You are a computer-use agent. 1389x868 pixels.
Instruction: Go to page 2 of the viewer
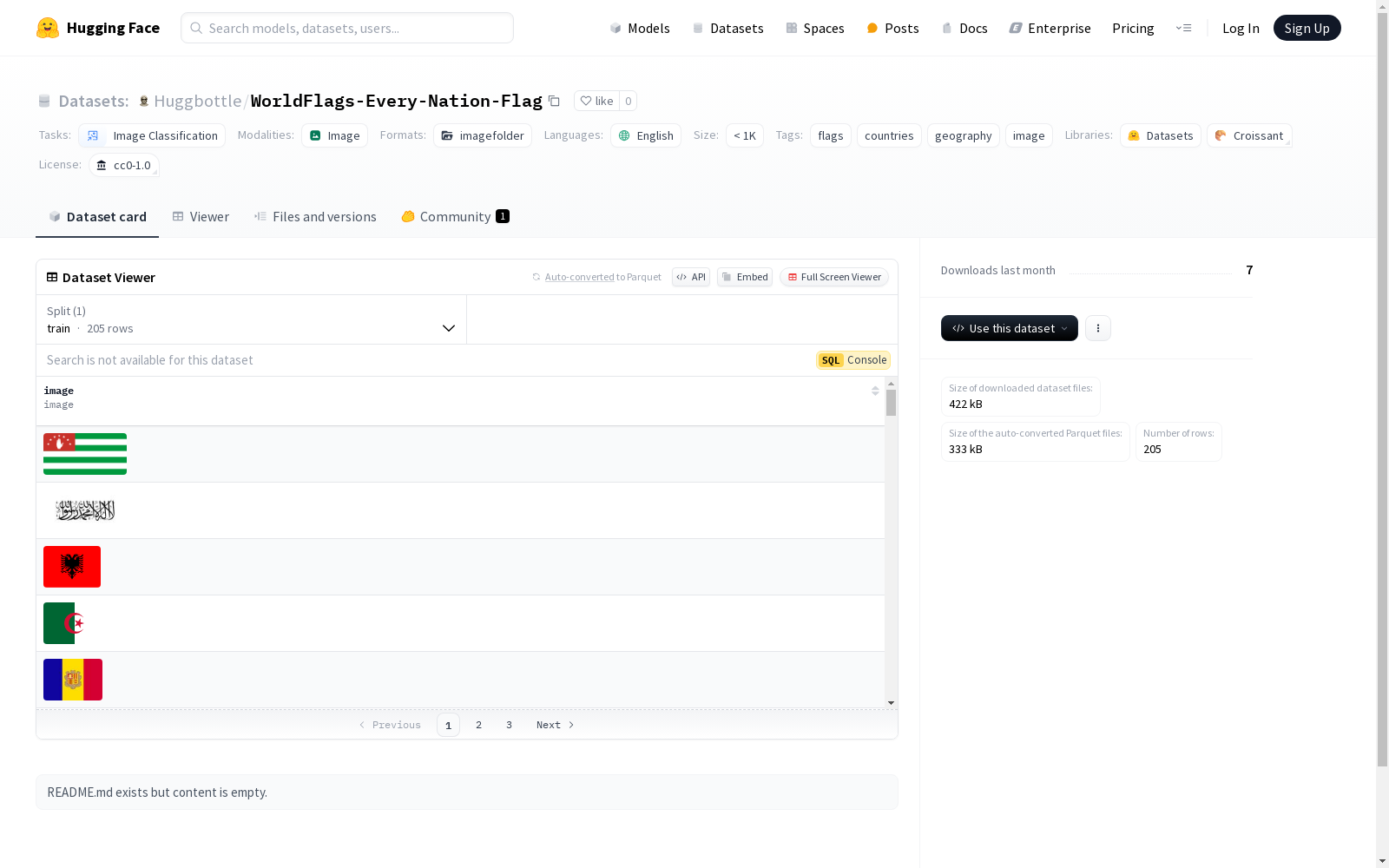[x=478, y=725]
